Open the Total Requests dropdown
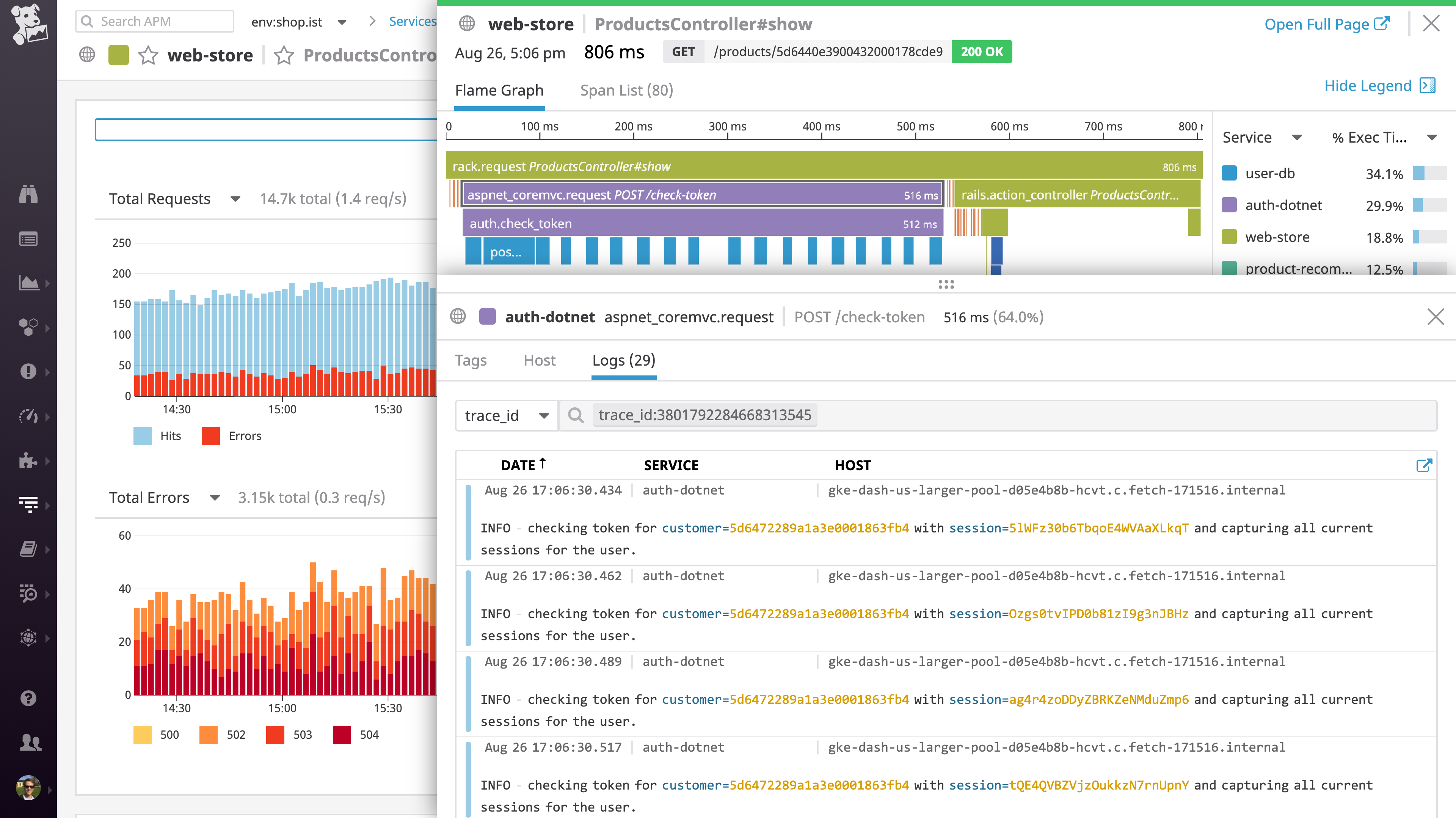Screen dimensions: 1456x818 [x=235, y=198]
